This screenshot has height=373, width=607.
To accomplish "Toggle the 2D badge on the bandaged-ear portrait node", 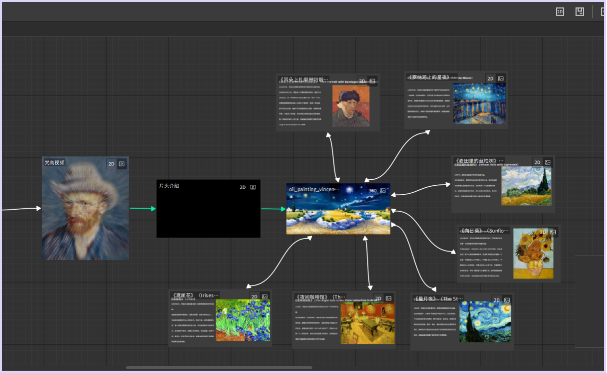I will click(362, 81).
